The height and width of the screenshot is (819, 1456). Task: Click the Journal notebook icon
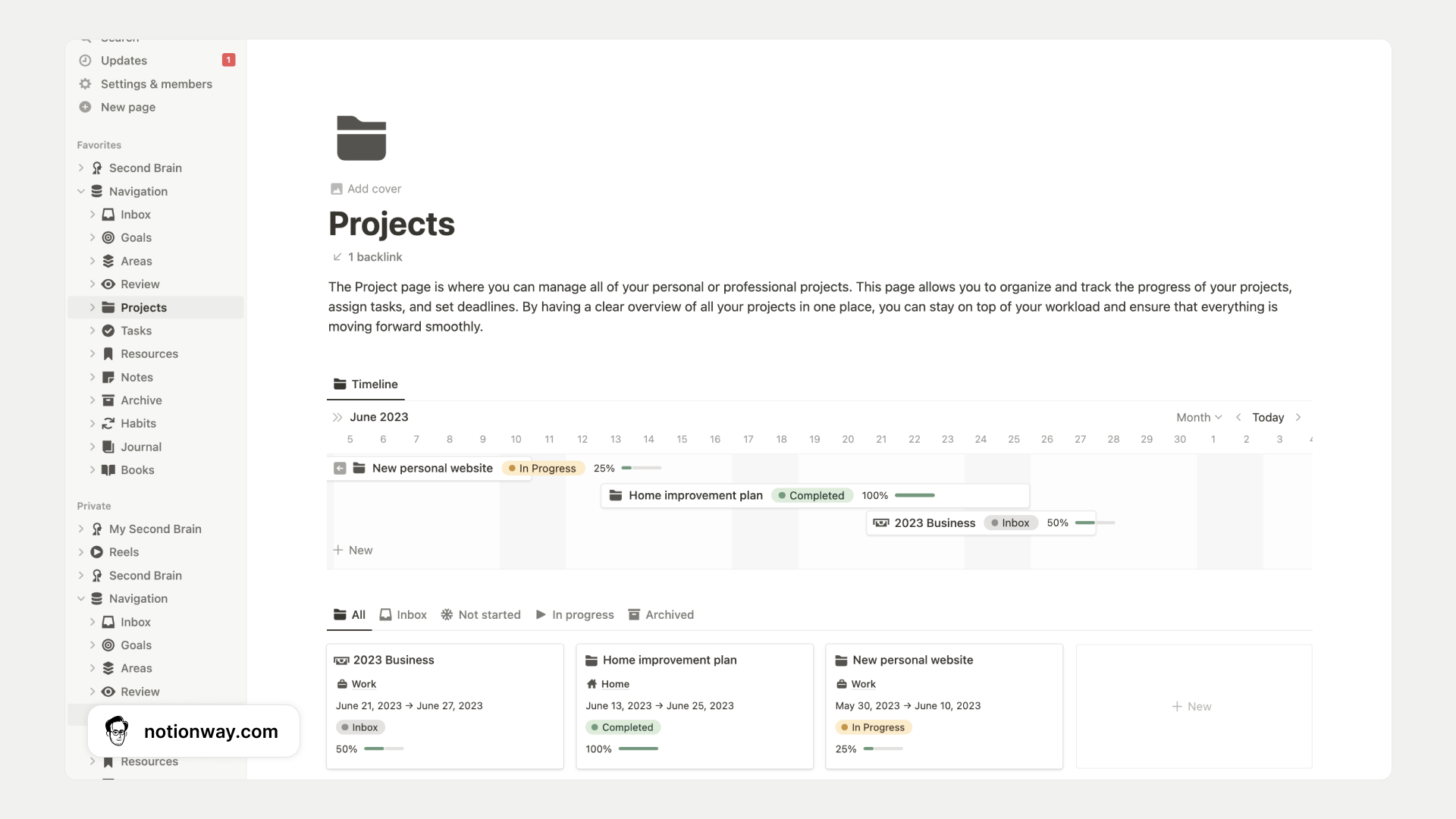pyautogui.click(x=108, y=447)
